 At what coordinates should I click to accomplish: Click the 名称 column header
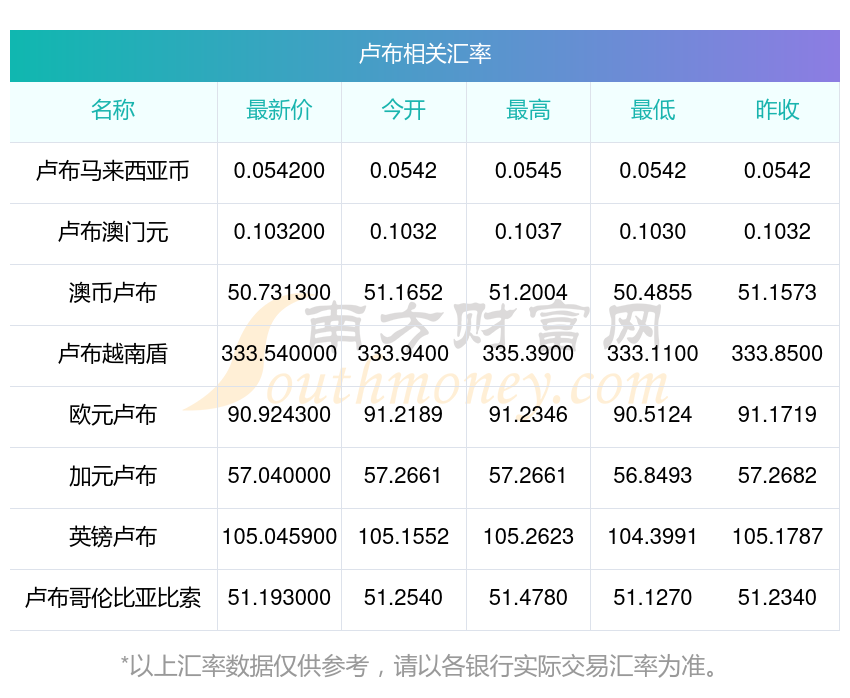(113, 110)
